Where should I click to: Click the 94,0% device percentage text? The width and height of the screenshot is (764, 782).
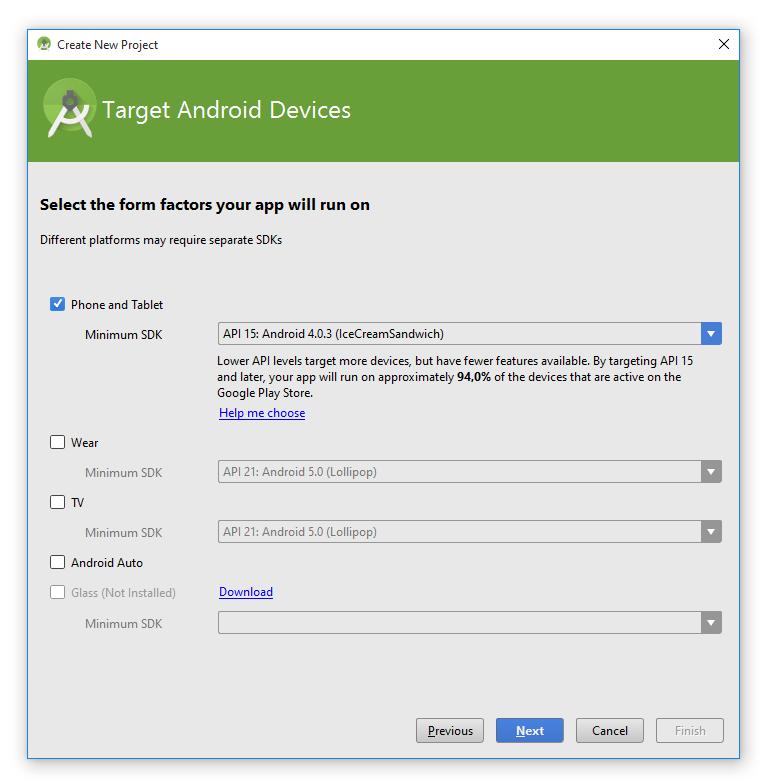click(x=474, y=377)
